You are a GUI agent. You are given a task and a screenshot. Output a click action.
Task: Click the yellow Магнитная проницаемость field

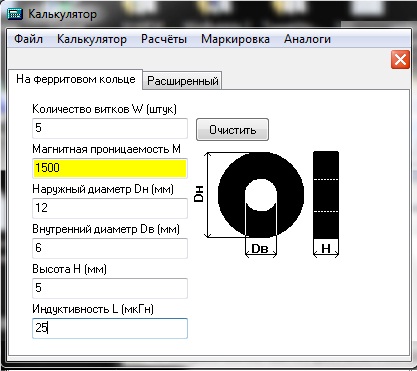tap(110, 168)
